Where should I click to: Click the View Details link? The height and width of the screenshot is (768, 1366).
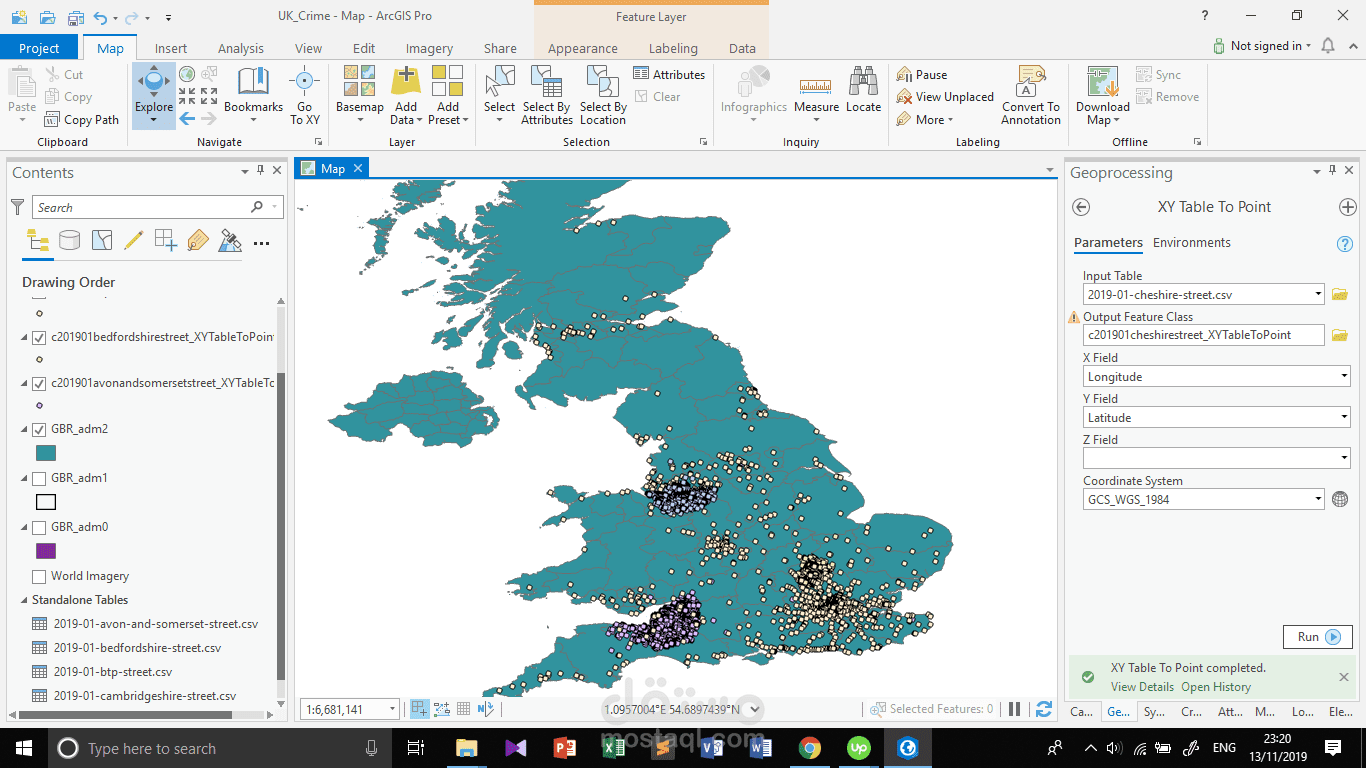[x=1142, y=687]
